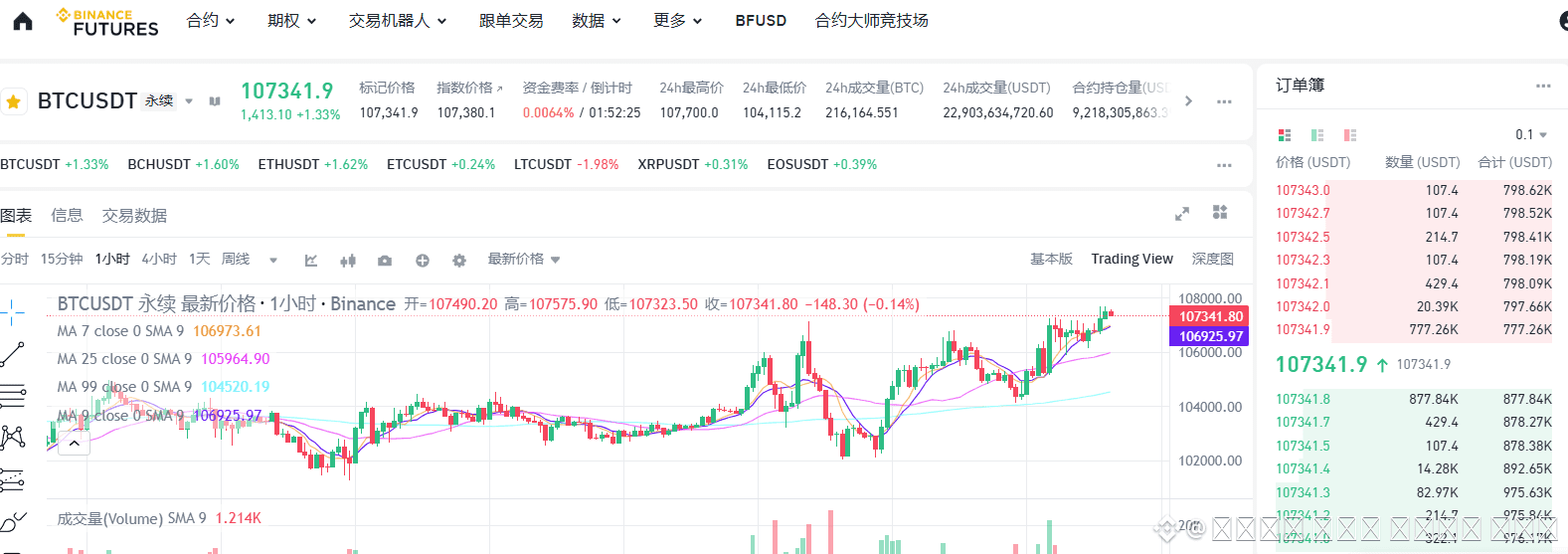Open the 交易机器人 dropdown menu

click(x=398, y=21)
